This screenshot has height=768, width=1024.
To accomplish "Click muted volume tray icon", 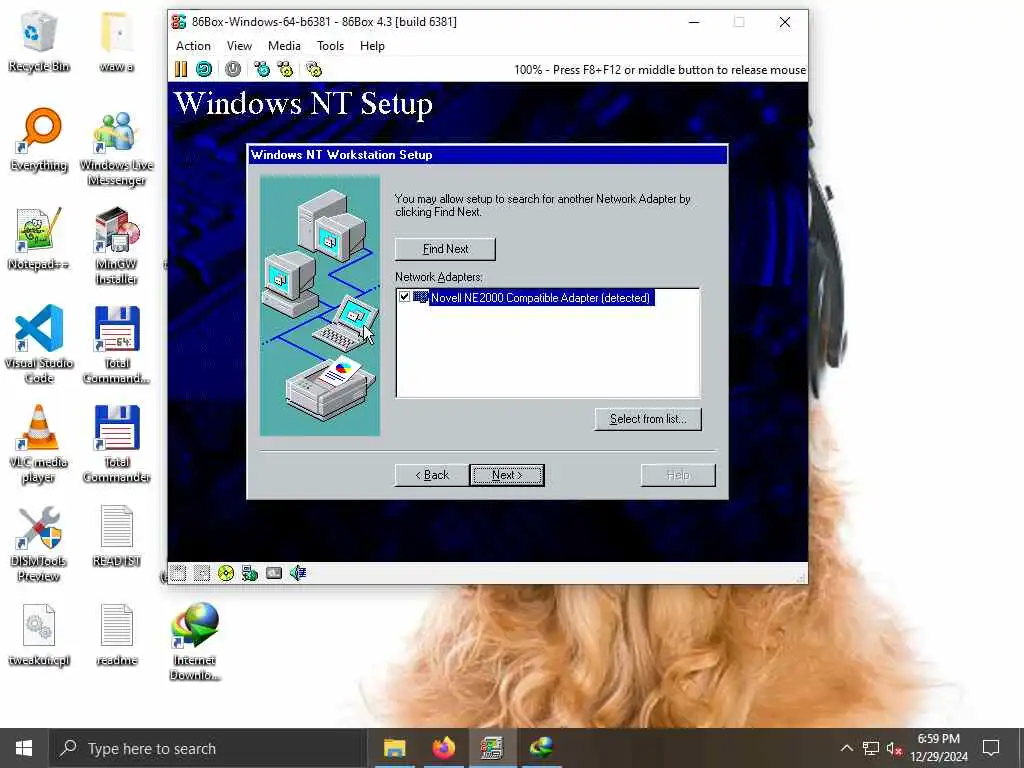I will 894,748.
